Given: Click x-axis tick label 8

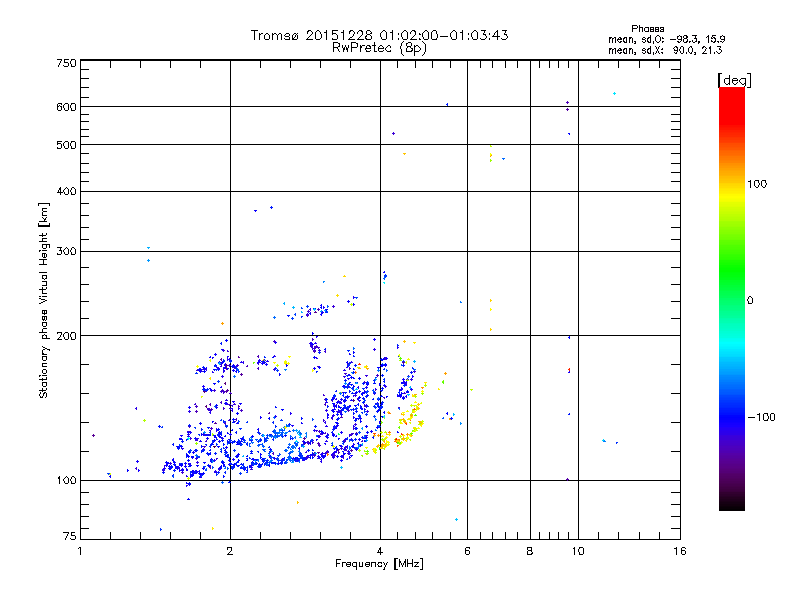Looking at the screenshot, I should click(x=530, y=551).
